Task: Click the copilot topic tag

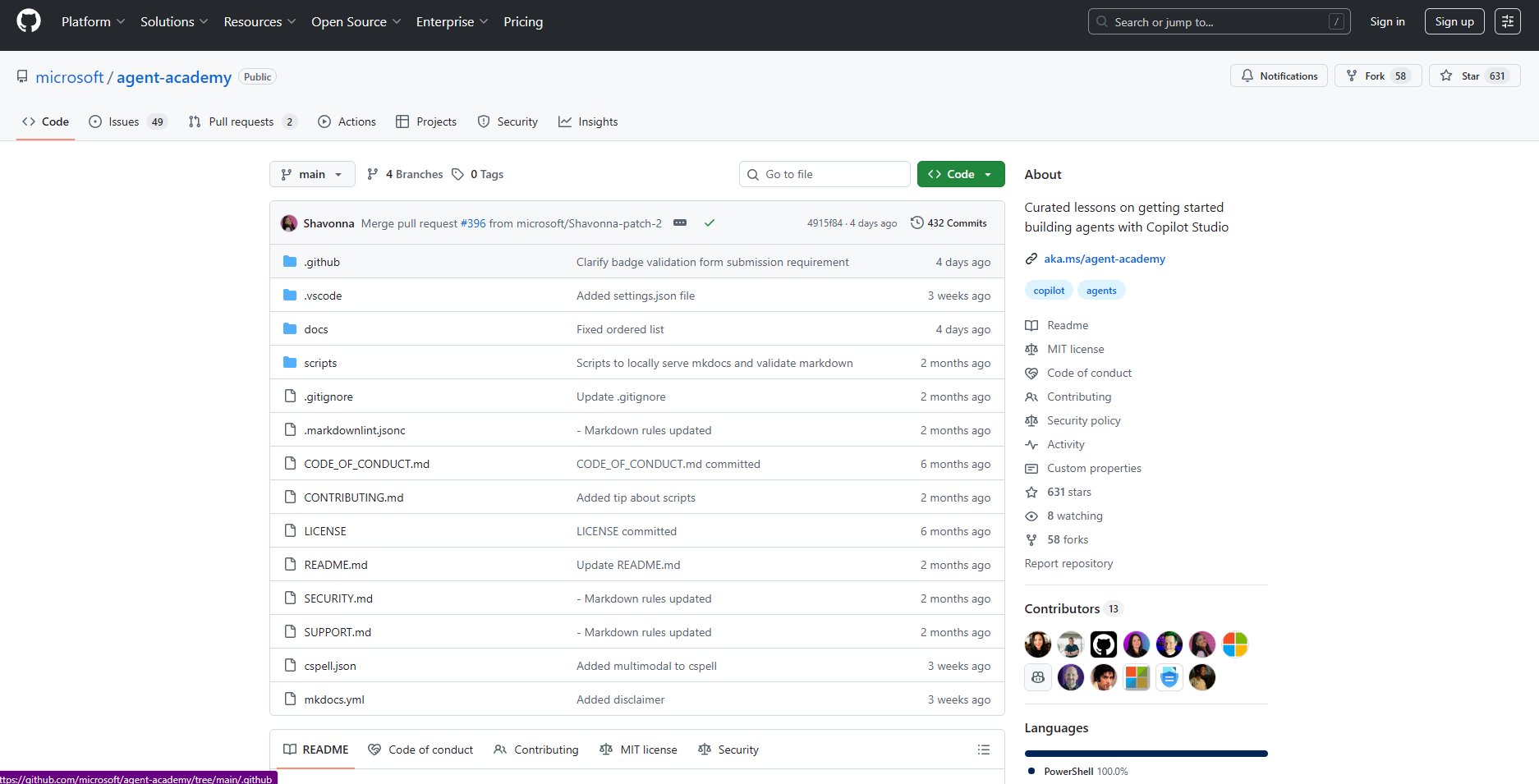Action: tap(1049, 291)
